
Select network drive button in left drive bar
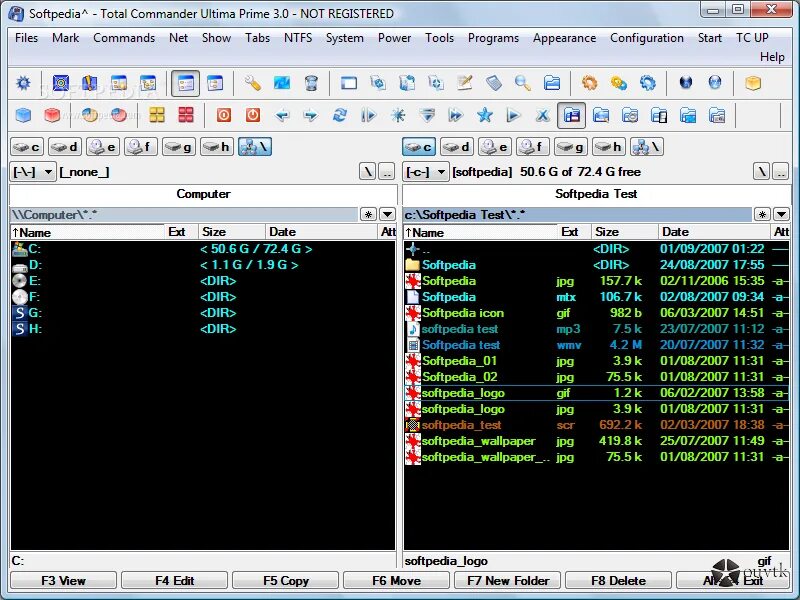(x=255, y=147)
